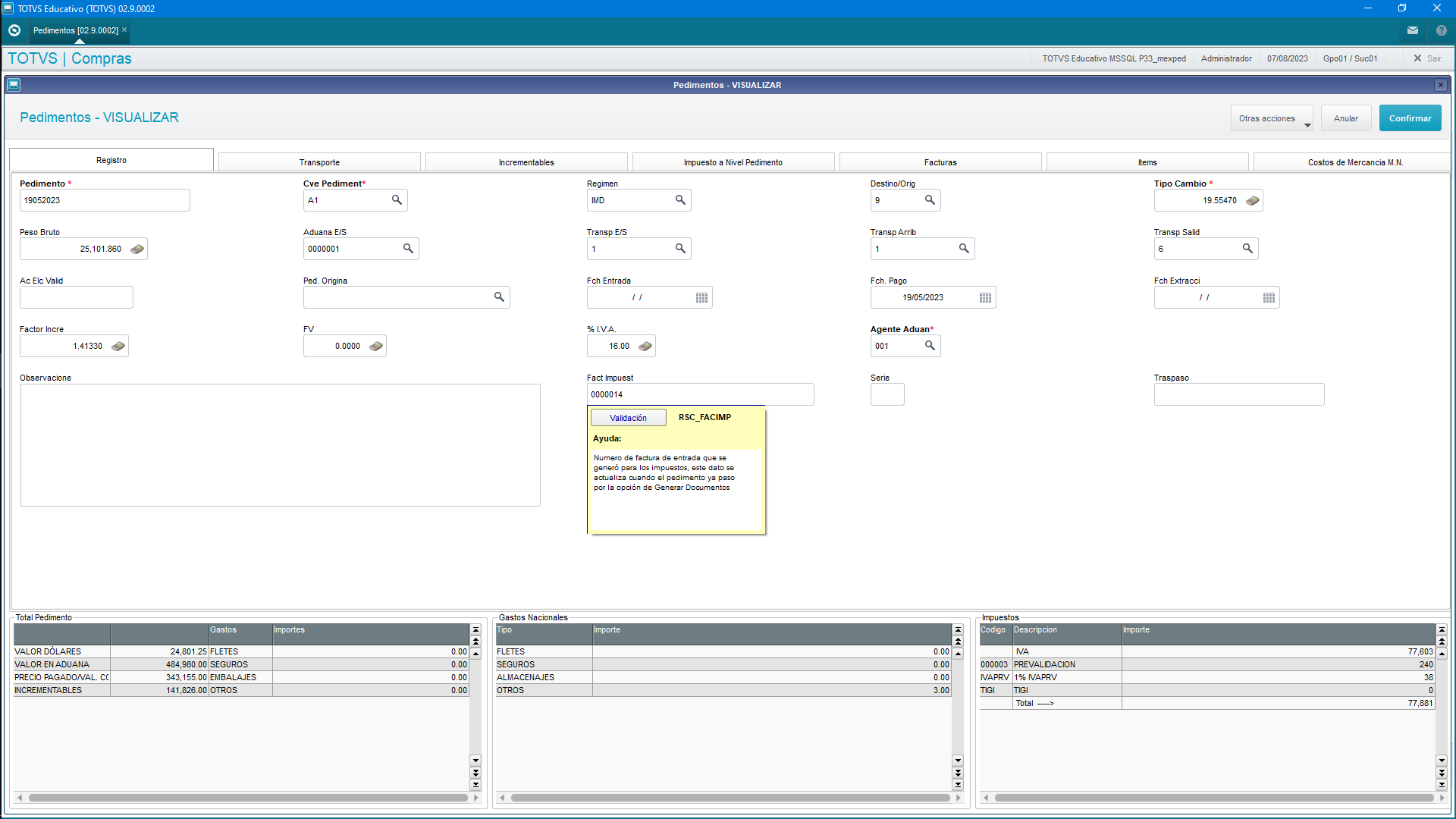Click the Destino/Orig lookup magnifier
Viewport: 1456px width, 819px height.
pyautogui.click(x=930, y=200)
